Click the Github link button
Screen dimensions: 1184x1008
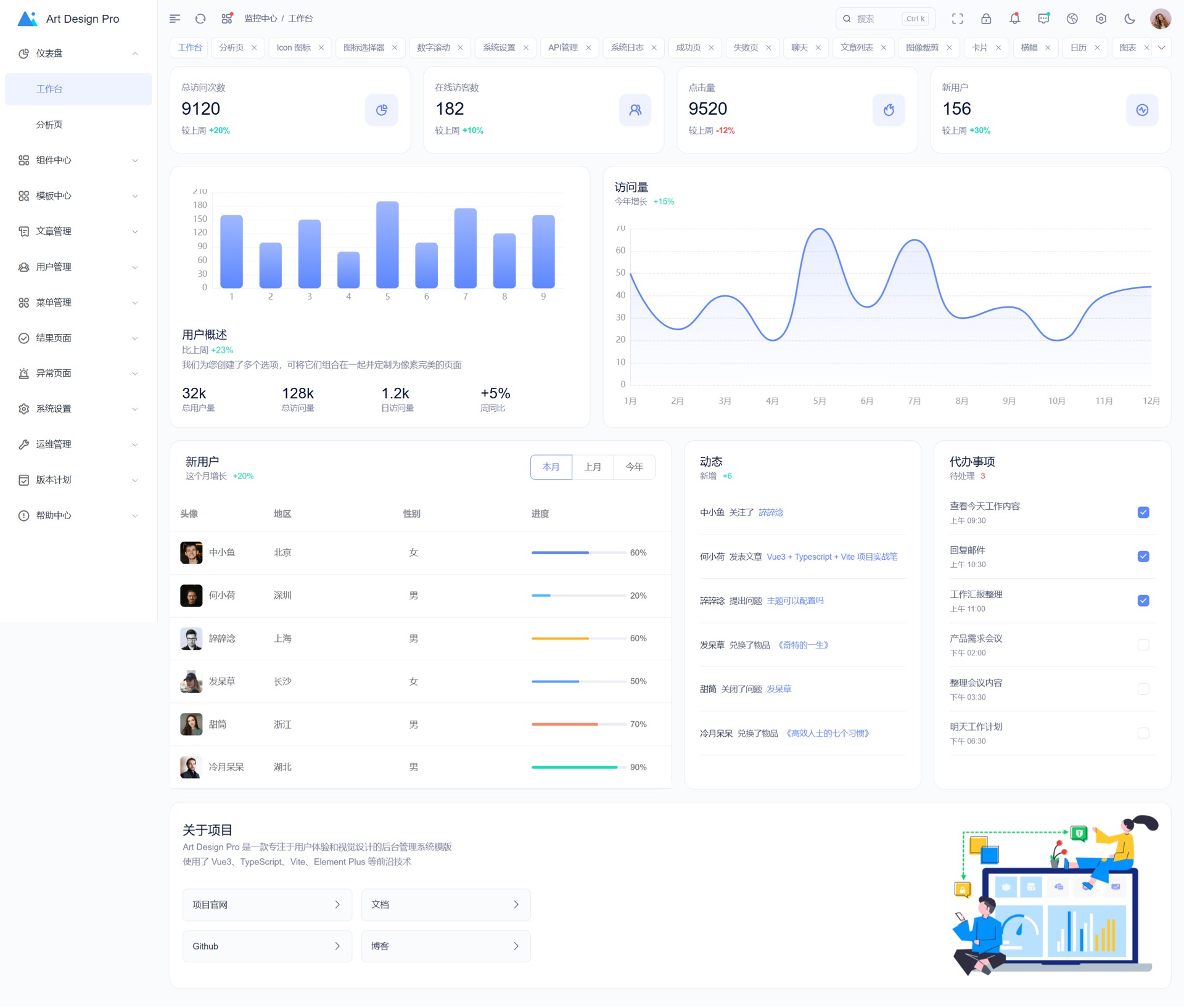266,946
